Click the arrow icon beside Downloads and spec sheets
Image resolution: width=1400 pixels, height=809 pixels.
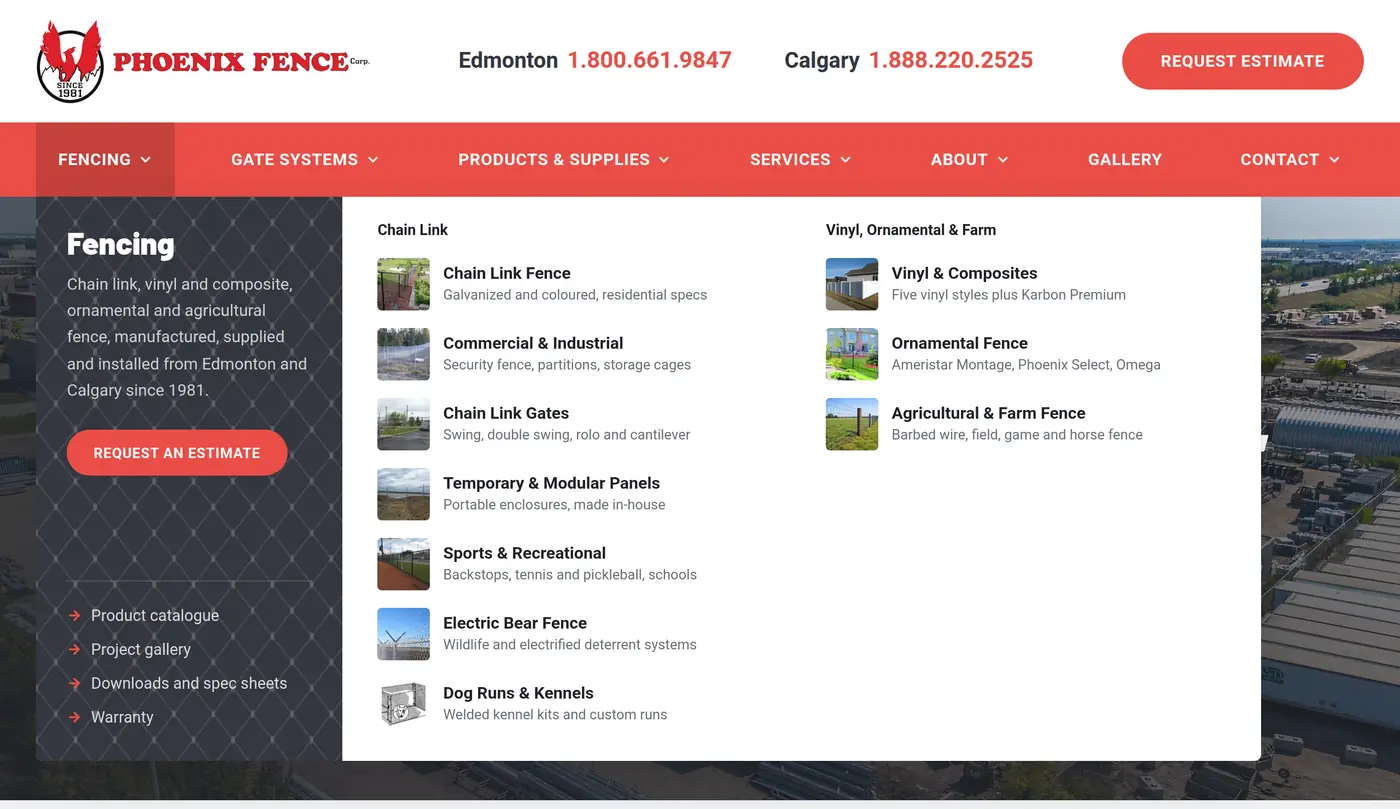point(74,684)
